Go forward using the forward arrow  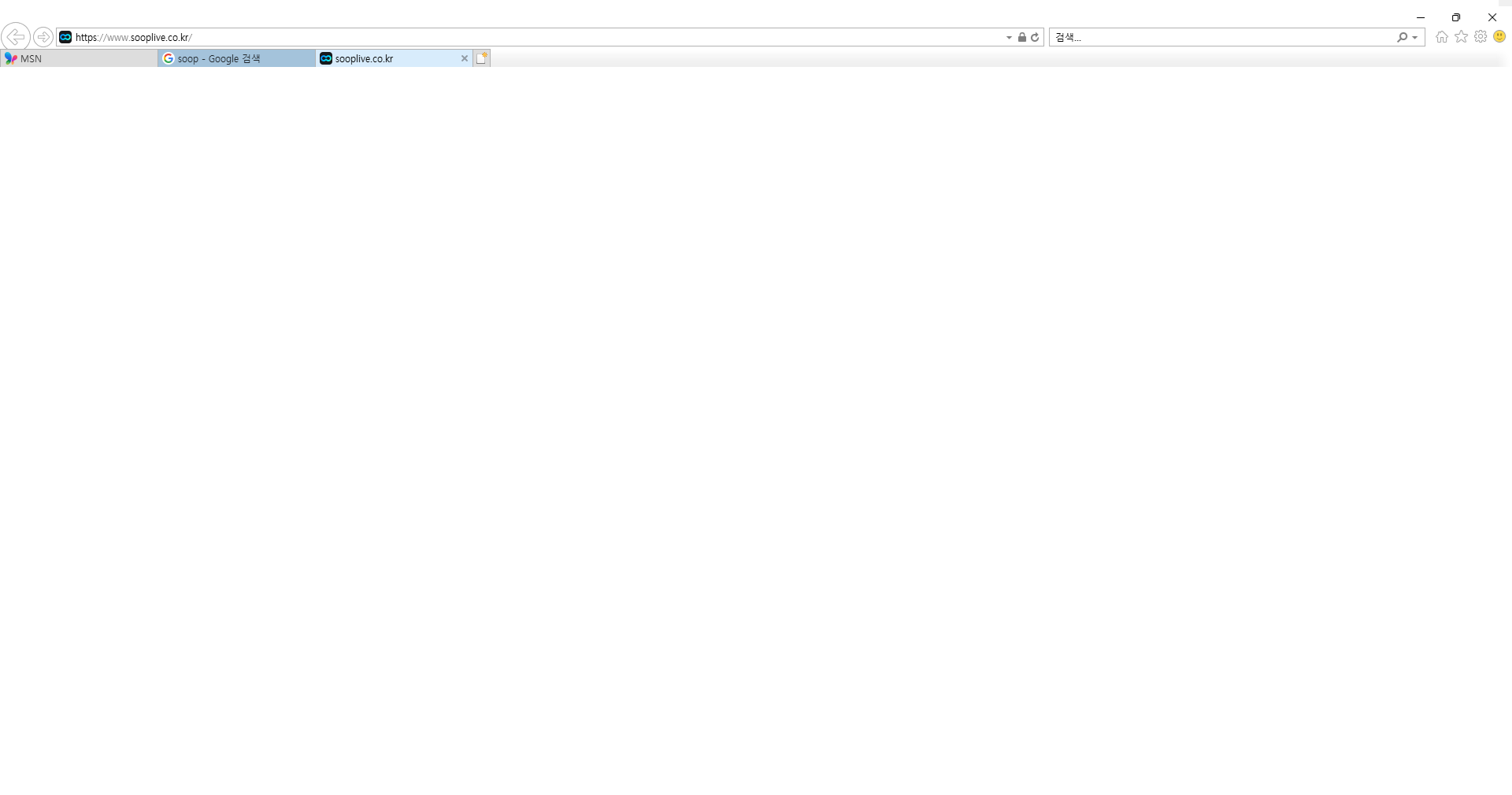click(x=43, y=37)
